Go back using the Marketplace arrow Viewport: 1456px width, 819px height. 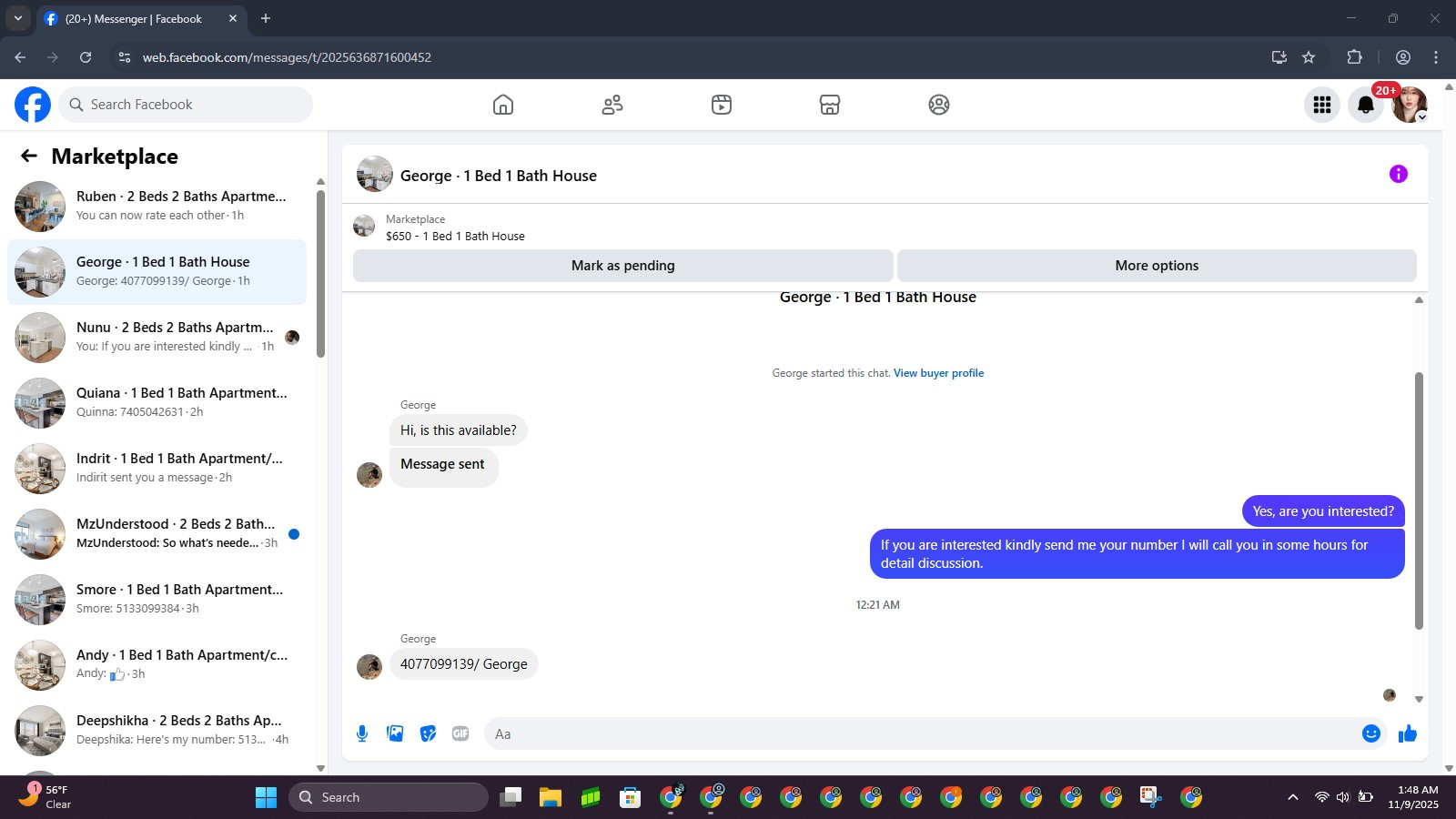[29, 156]
